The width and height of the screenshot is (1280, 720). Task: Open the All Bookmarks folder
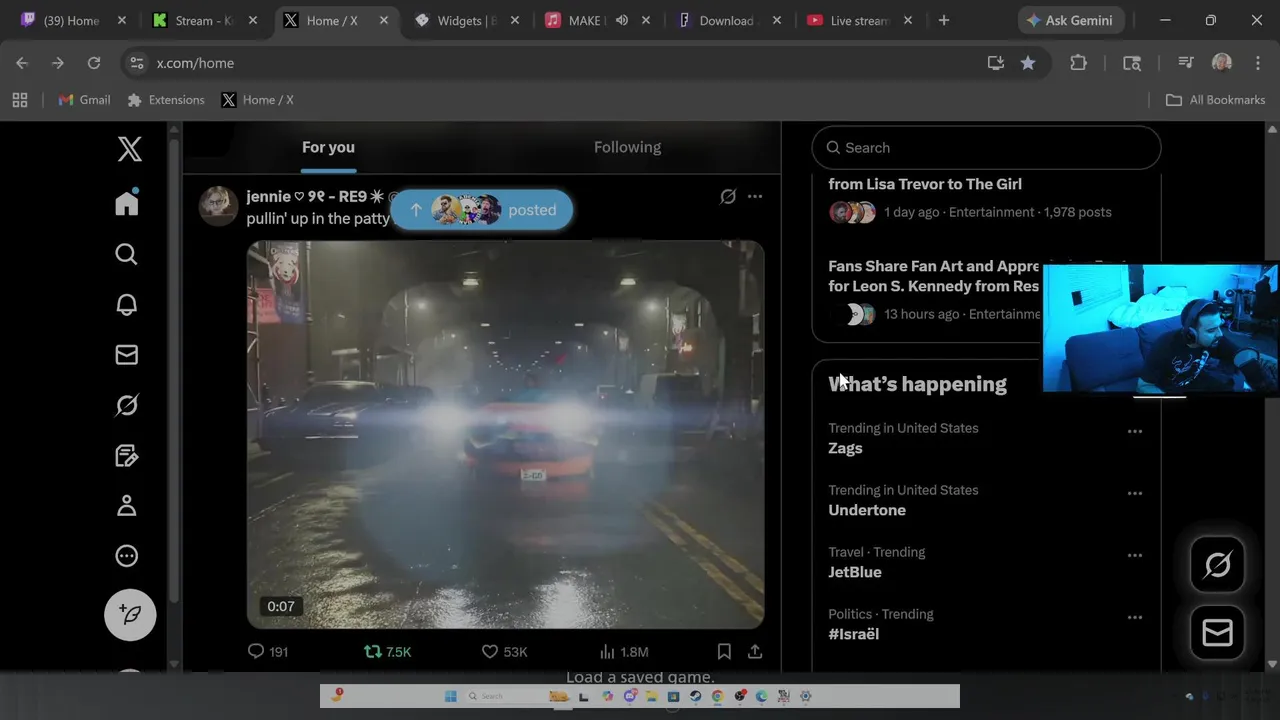click(x=1216, y=100)
